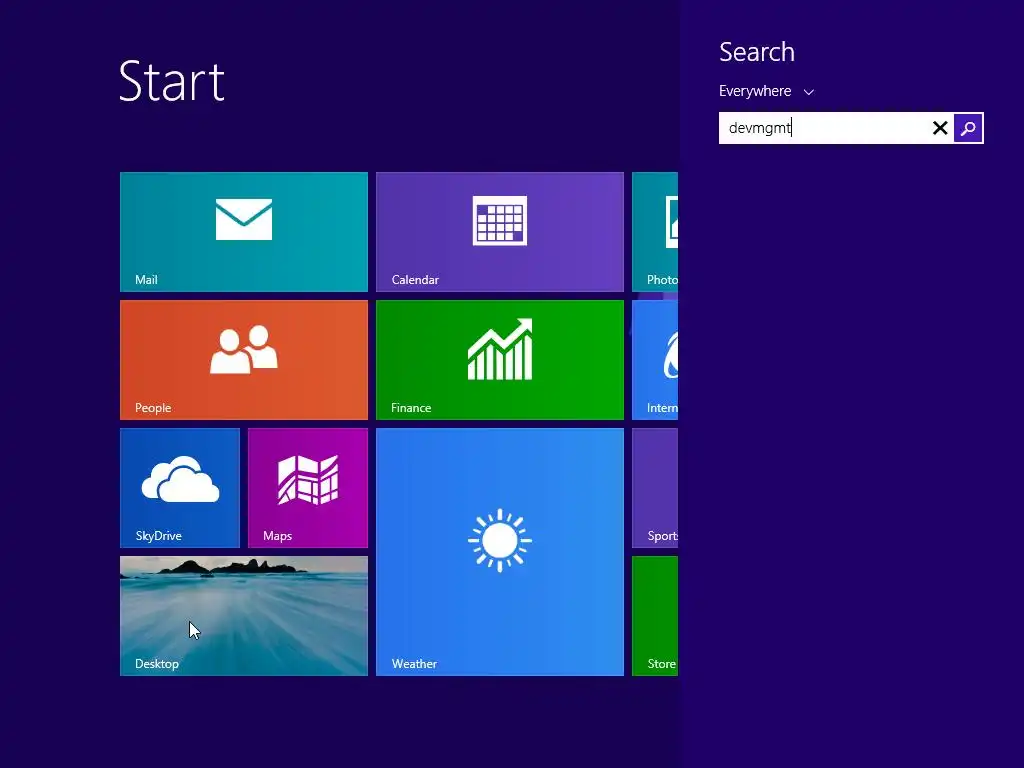Screen dimensions: 1024x768
Task: Launch the Maps tile
Action: coord(308,488)
